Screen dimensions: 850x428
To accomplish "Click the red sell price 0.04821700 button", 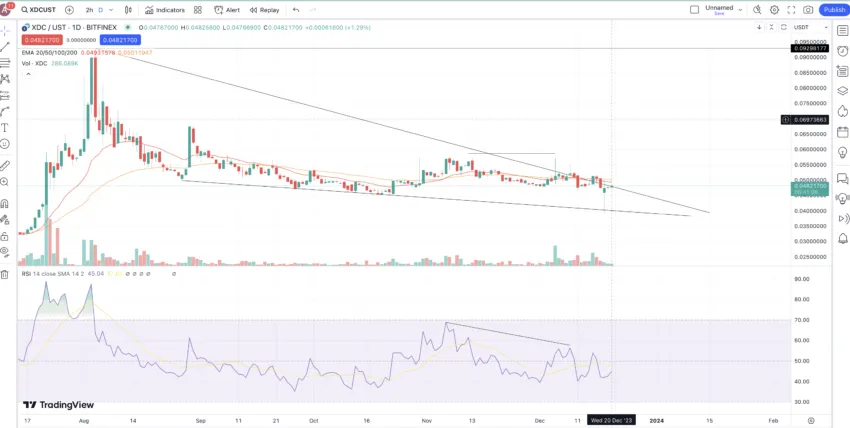I will pyautogui.click(x=42, y=40).
